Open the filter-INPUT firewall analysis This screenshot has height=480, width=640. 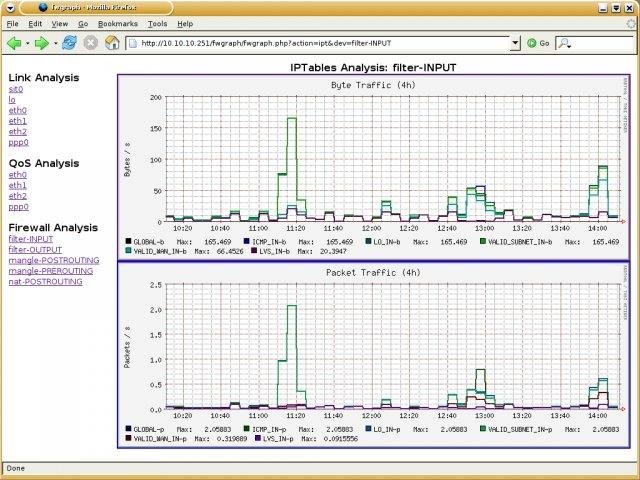(x=31, y=239)
